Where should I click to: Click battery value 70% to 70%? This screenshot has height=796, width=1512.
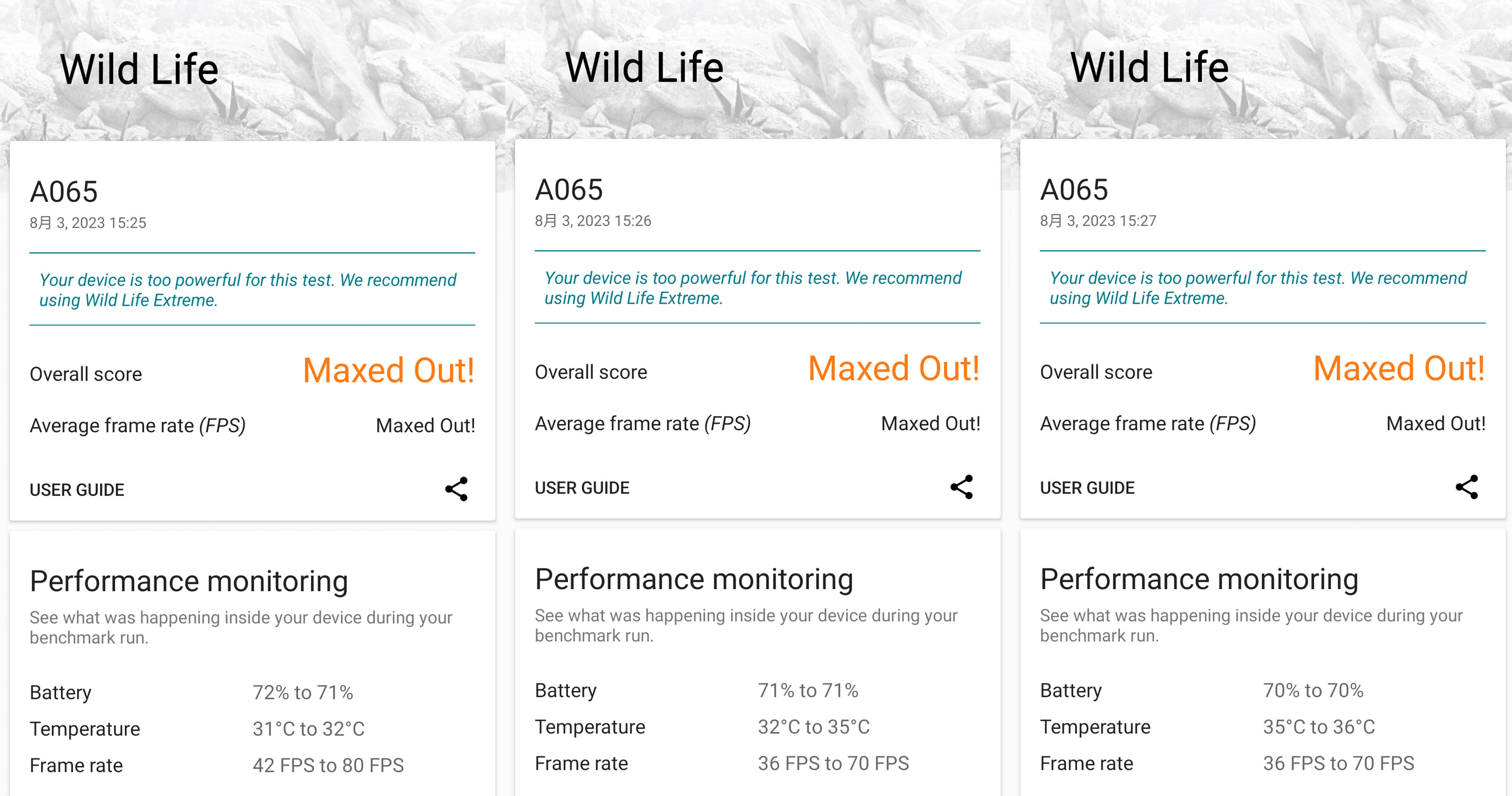(1313, 690)
